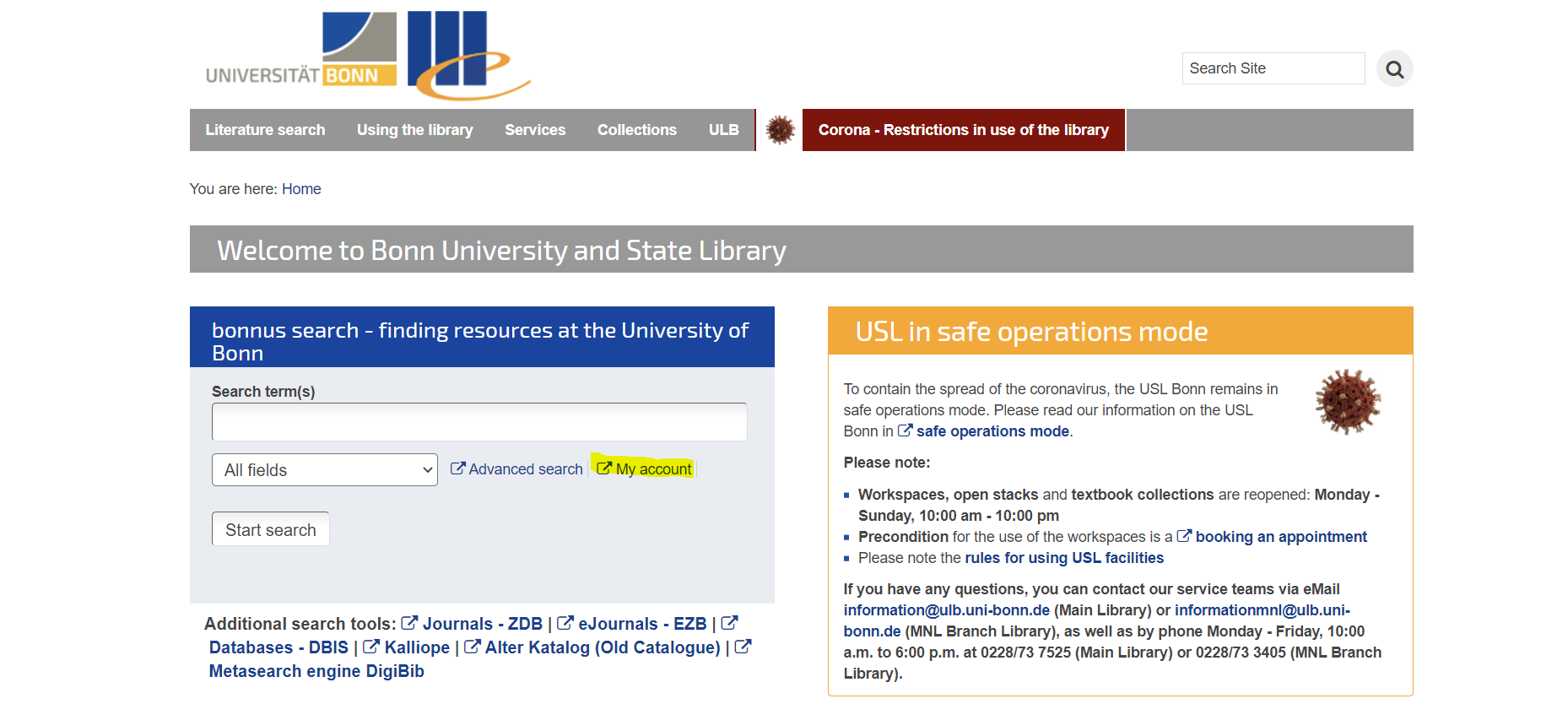This screenshot has width=1568, height=704.
Task: Click the coronavirus image in USL panel
Action: click(x=1348, y=402)
